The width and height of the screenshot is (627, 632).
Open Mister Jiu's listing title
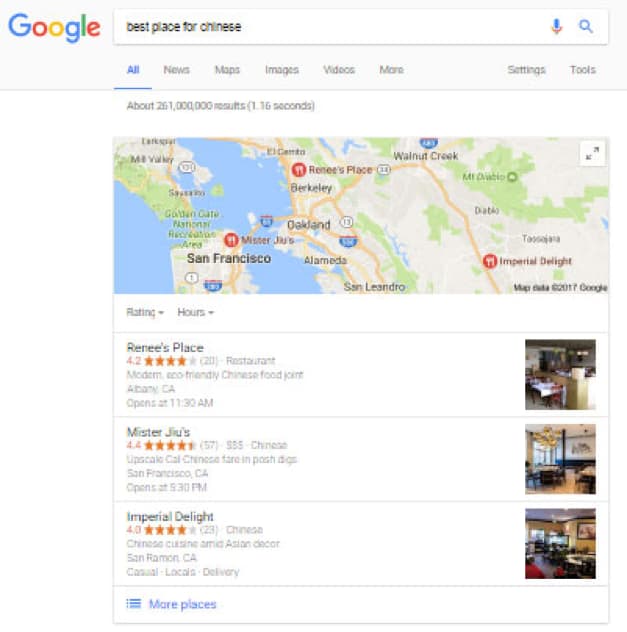(x=158, y=432)
